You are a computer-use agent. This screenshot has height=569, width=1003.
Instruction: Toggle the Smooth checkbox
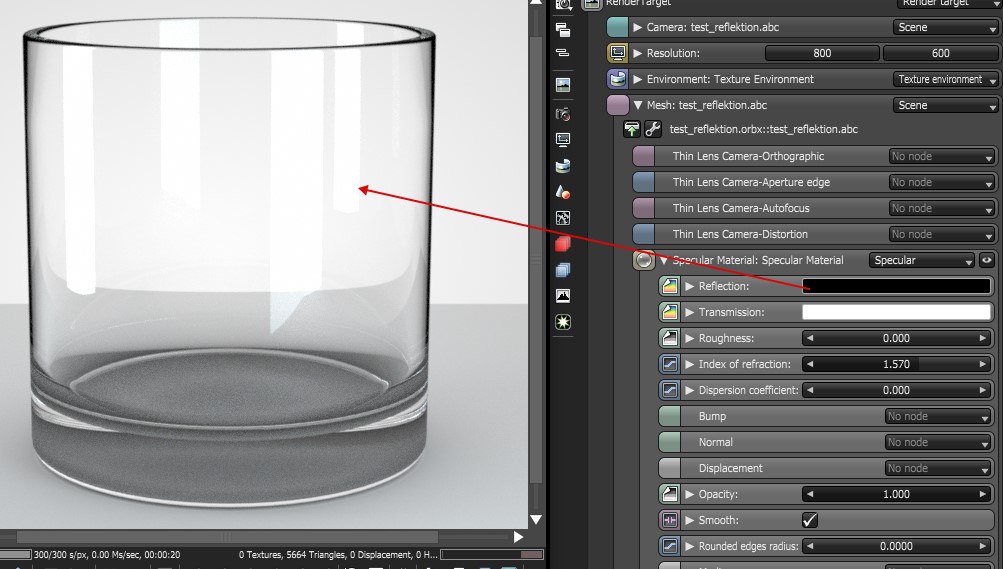[810, 520]
